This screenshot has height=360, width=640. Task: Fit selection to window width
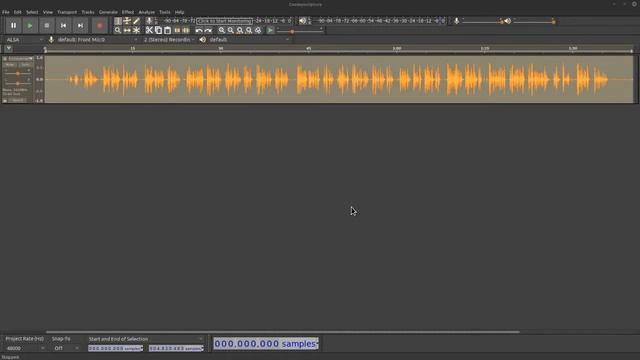(240, 30)
